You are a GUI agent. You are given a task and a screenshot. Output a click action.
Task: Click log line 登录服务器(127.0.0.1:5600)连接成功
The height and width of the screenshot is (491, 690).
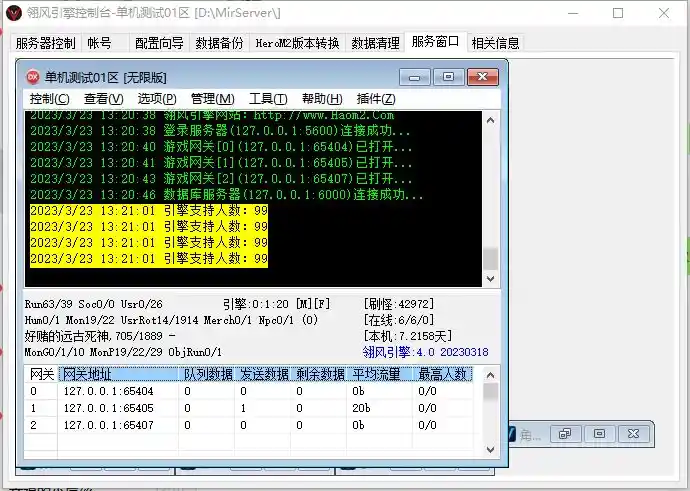tap(220, 131)
